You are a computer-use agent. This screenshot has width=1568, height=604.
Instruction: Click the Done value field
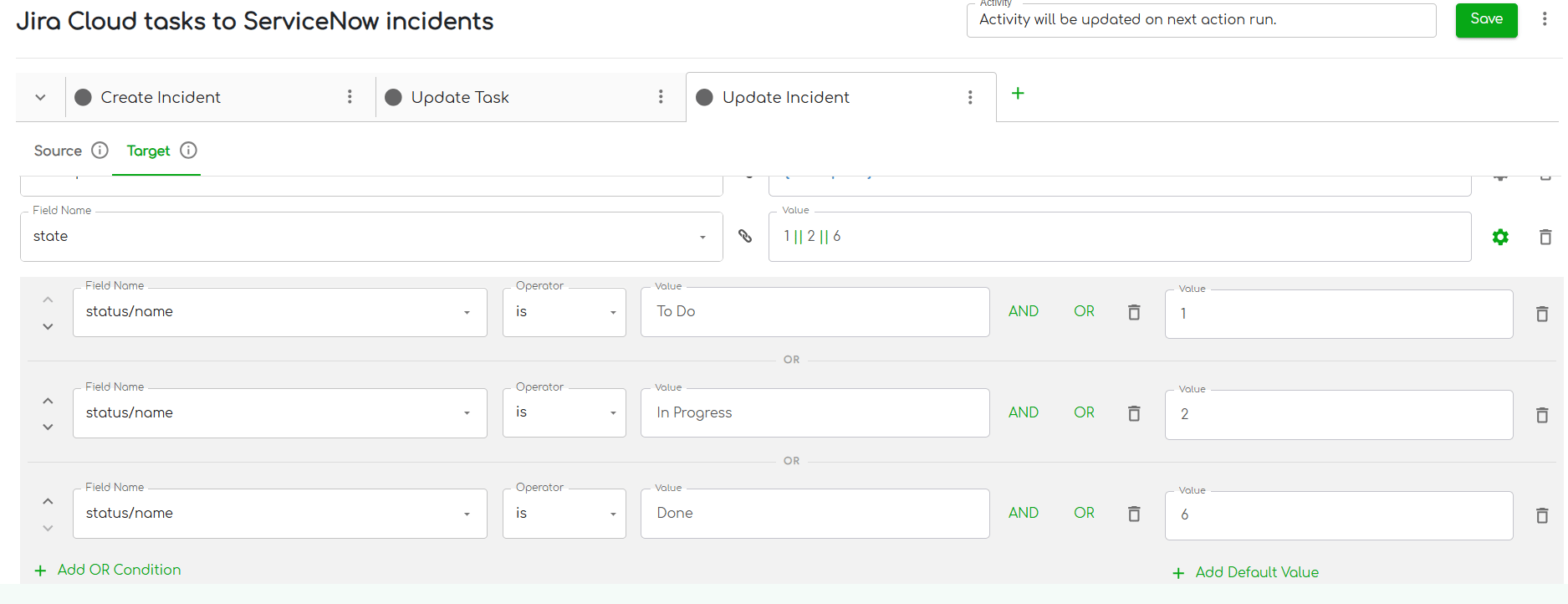815,514
